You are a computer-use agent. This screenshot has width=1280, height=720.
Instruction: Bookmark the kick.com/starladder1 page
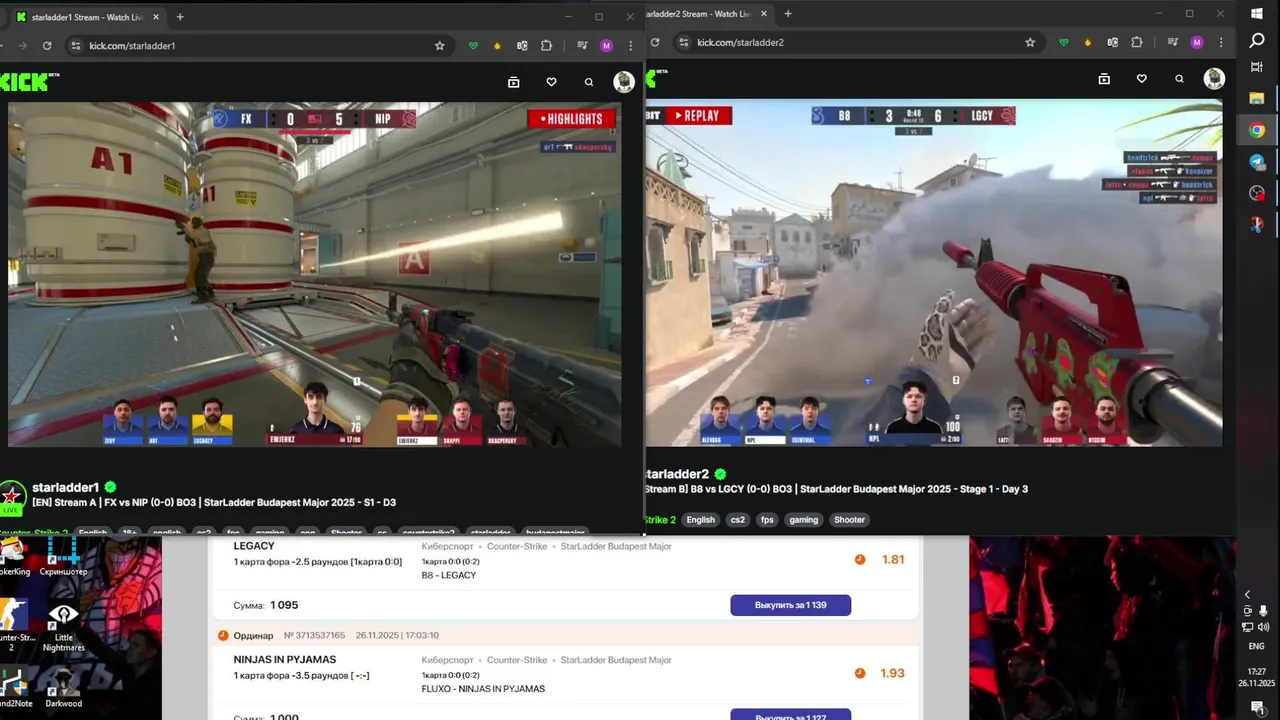[x=439, y=45]
